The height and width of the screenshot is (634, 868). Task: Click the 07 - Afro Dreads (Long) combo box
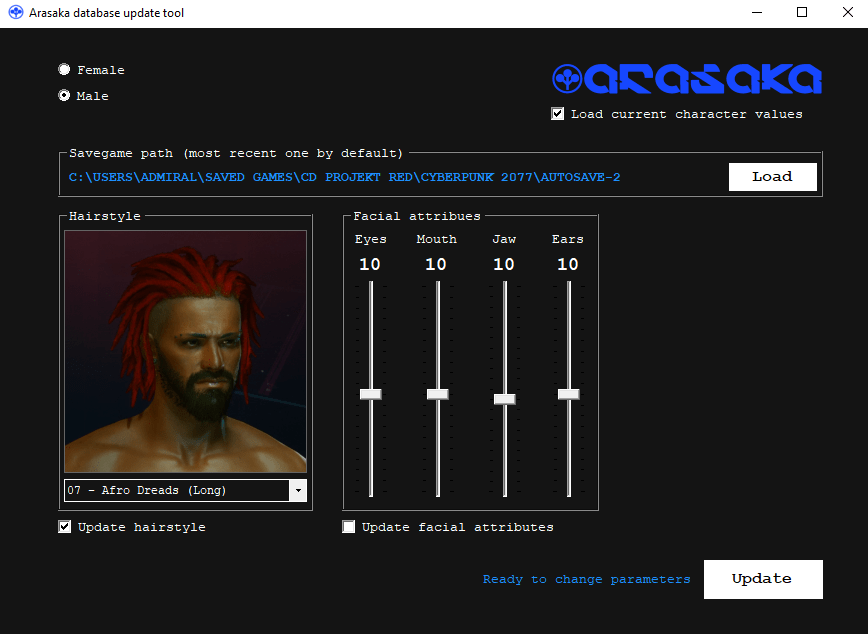pyautogui.click(x=176, y=491)
